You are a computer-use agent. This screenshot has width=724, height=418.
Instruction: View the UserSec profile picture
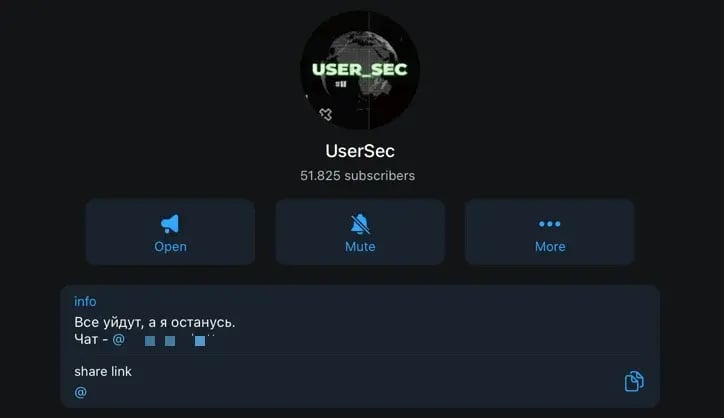coord(360,70)
